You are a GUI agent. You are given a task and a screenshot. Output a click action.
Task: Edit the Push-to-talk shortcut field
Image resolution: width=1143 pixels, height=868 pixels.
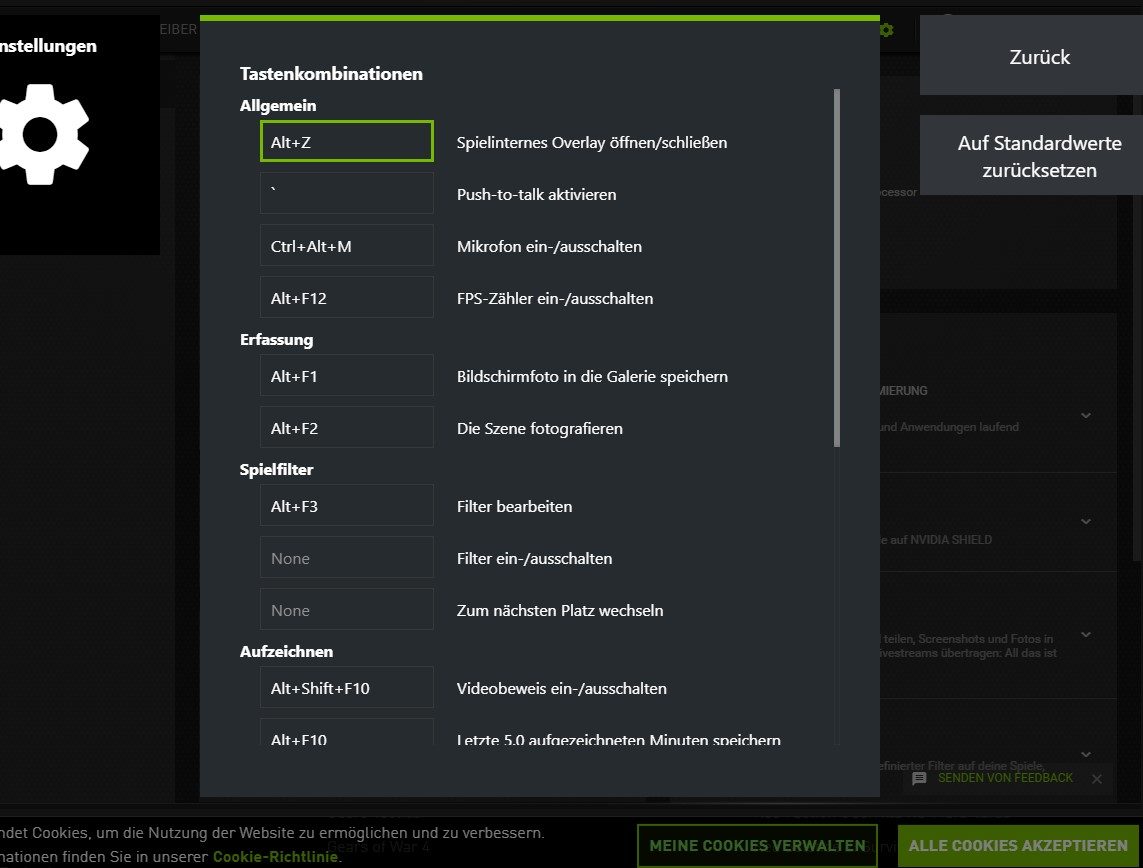(x=347, y=193)
